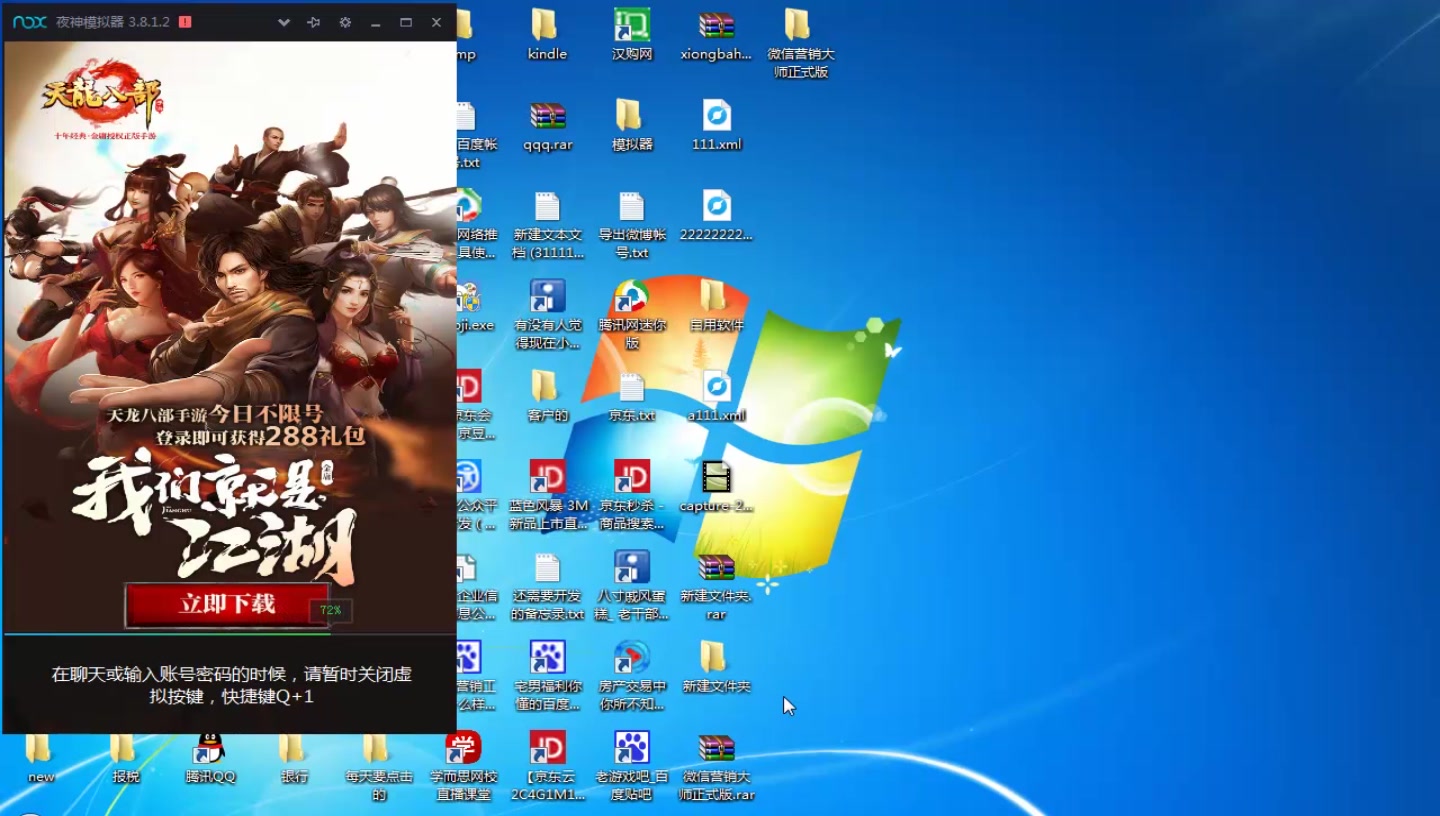The image size is (1440, 816).
Task: Open 蓝色风暴 3M新品上市直... shortcut
Action: (548, 495)
